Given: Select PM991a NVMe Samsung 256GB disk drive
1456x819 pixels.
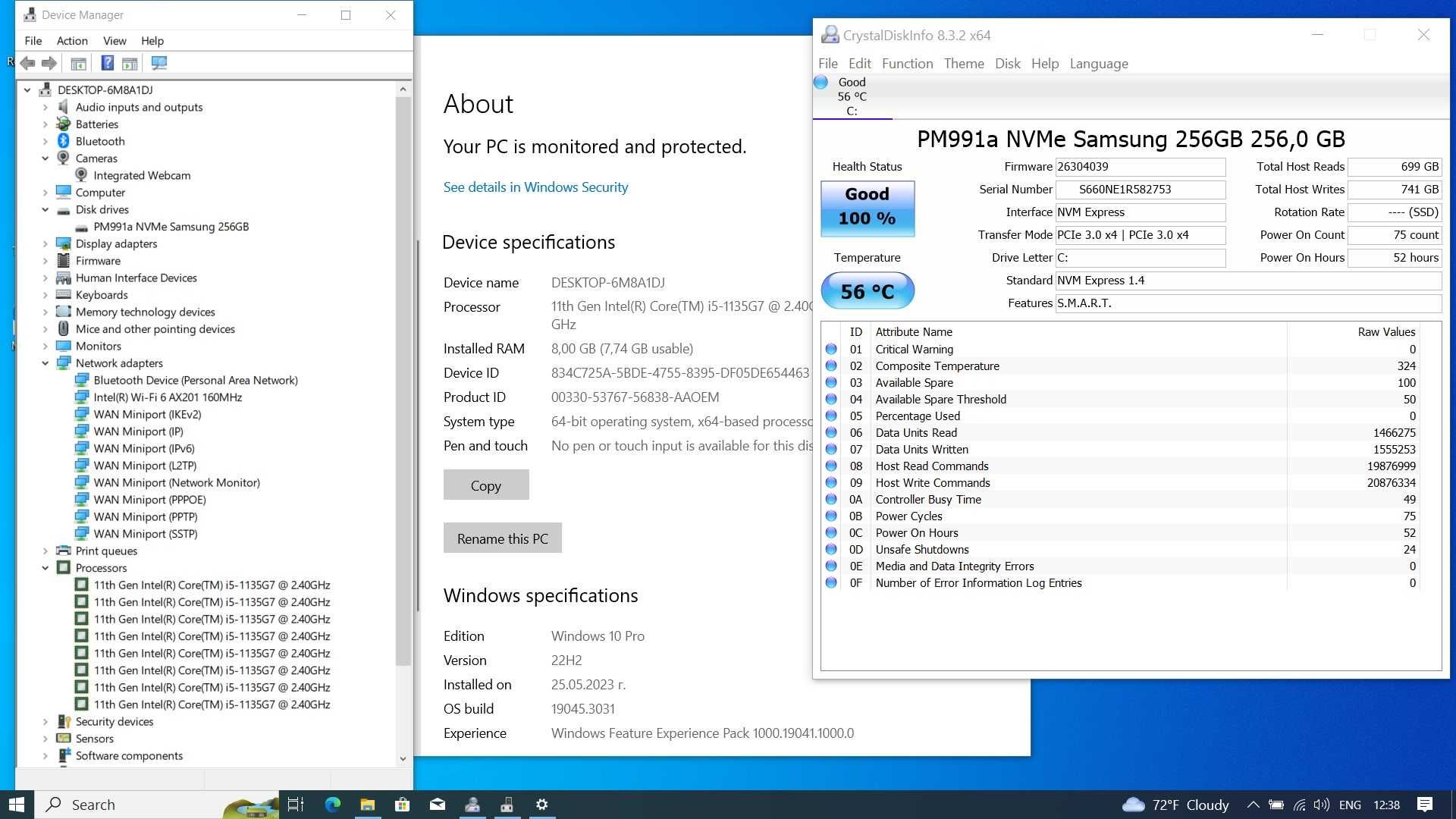Looking at the screenshot, I should coord(171,227).
